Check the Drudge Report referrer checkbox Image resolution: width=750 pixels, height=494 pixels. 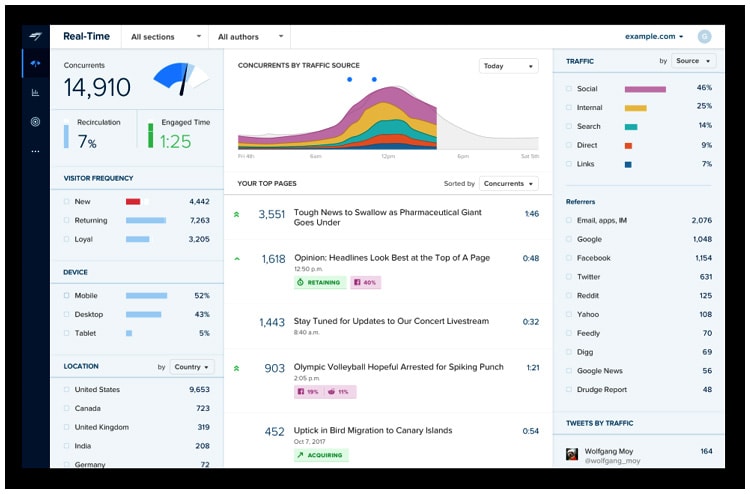569,390
